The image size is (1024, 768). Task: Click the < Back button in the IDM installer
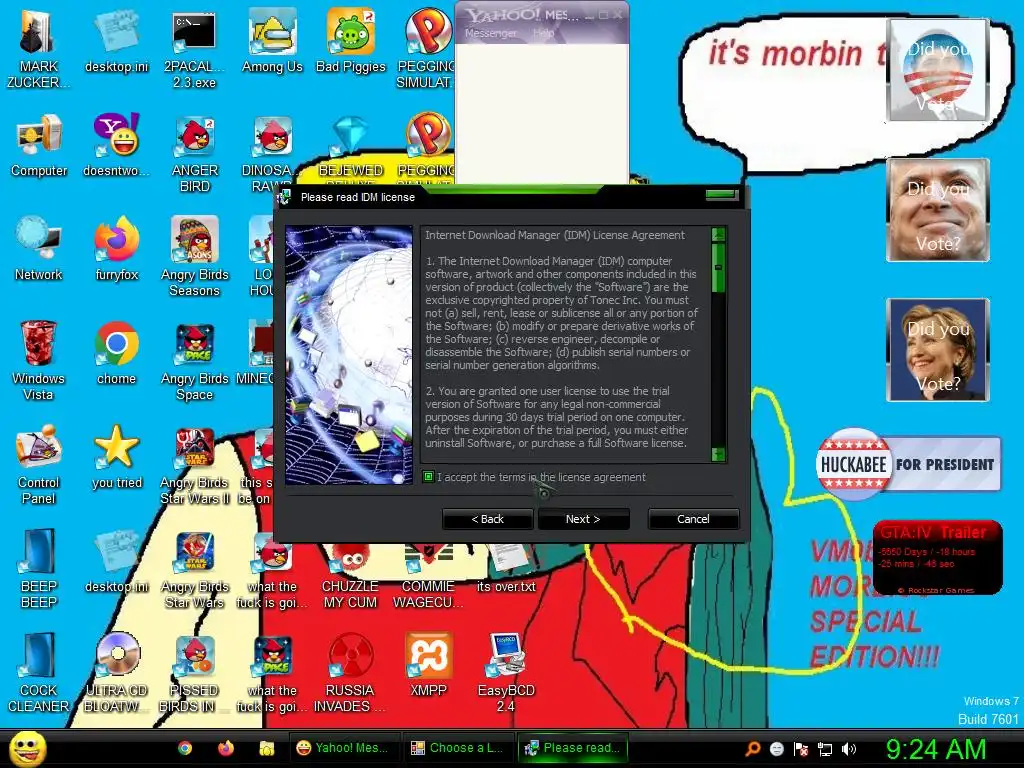pos(487,519)
